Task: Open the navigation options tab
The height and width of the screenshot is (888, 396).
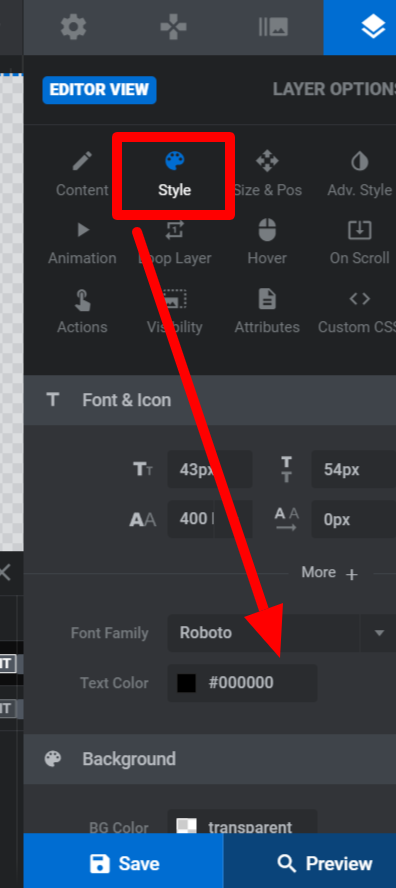Action: point(173,27)
